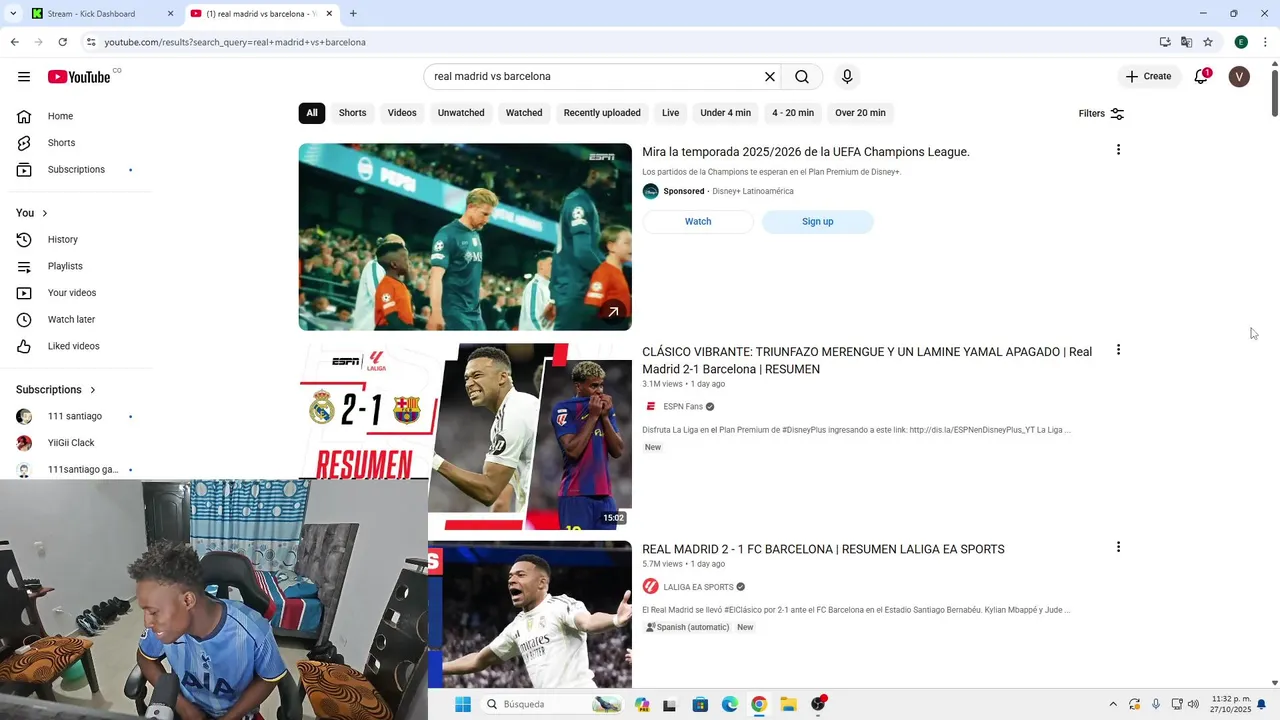
Task: Open Microsoft Edge from the taskbar
Action: (x=730, y=705)
